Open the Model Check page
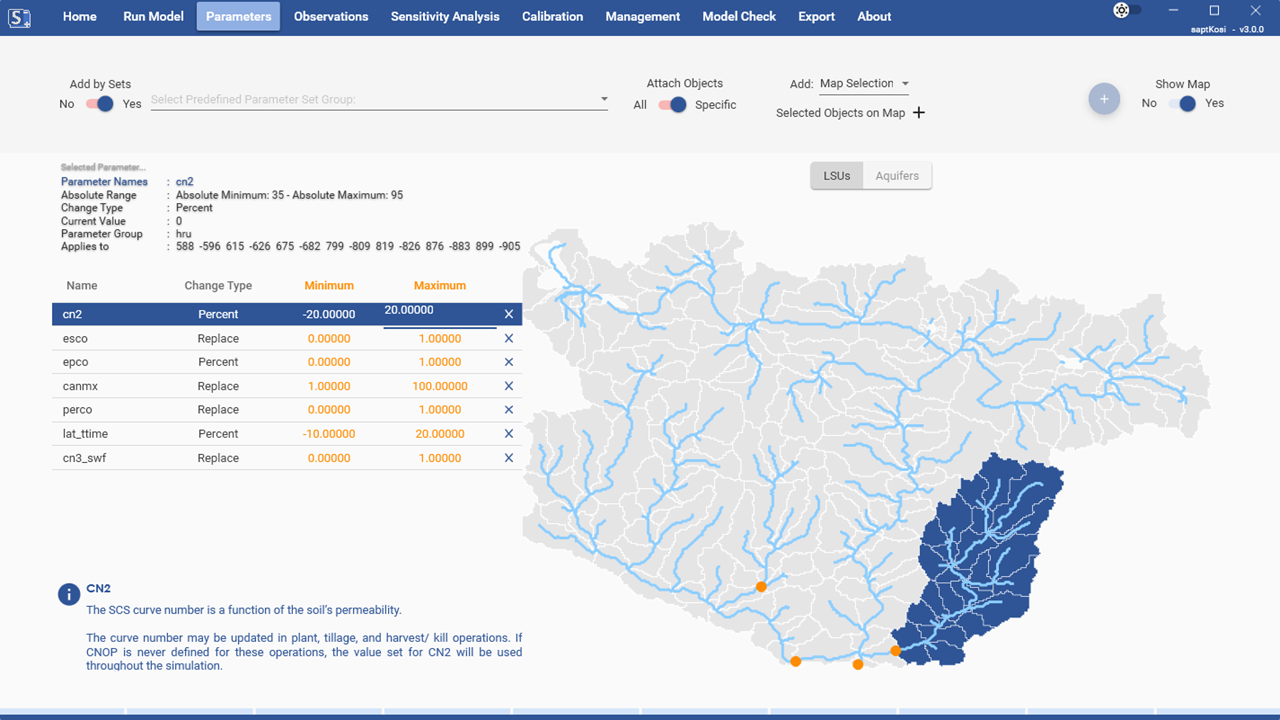 (739, 16)
